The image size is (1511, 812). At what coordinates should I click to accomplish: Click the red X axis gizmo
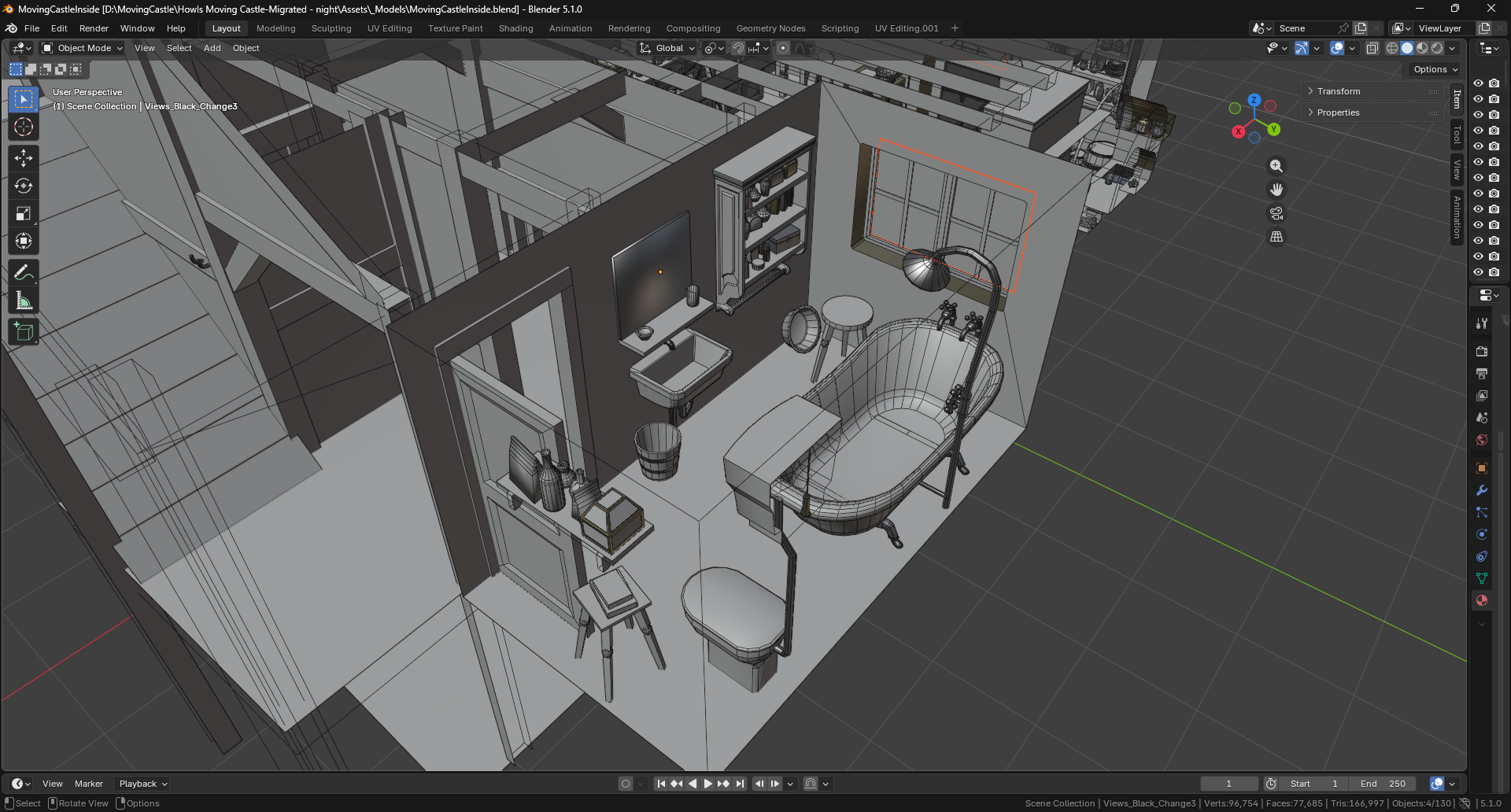click(1238, 131)
